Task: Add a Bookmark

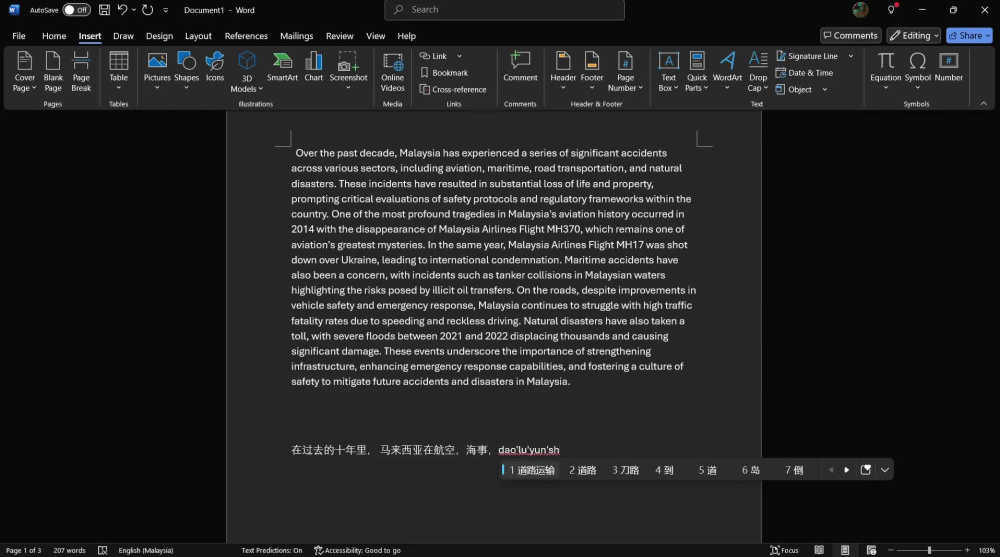Action: click(x=444, y=73)
